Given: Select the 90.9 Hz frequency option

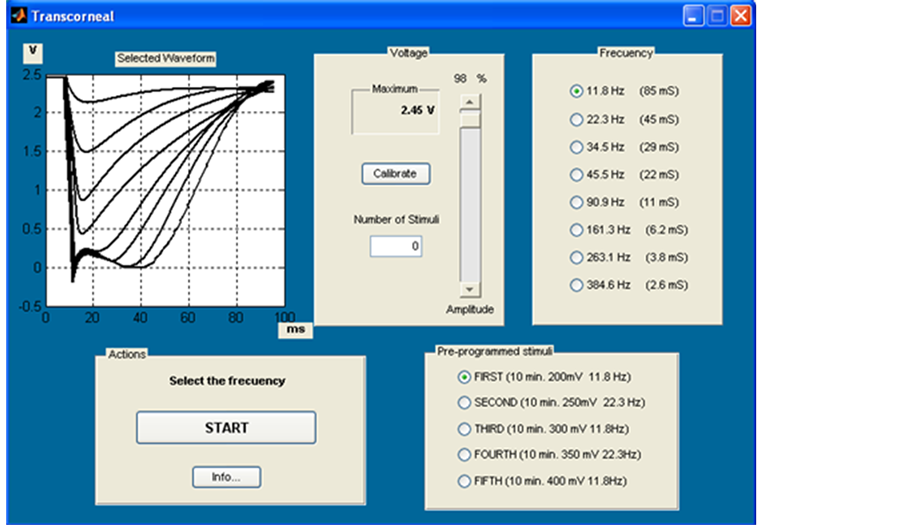Looking at the screenshot, I should click(x=576, y=202).
